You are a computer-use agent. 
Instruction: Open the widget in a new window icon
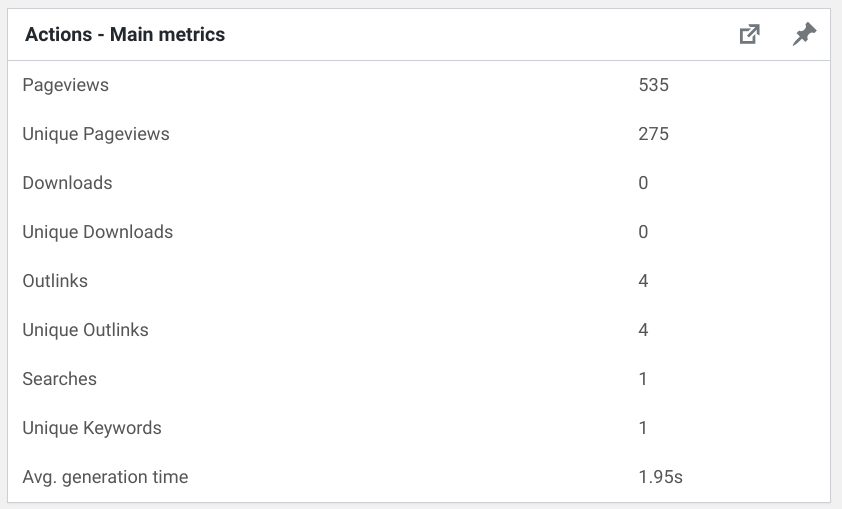[749, 34]
